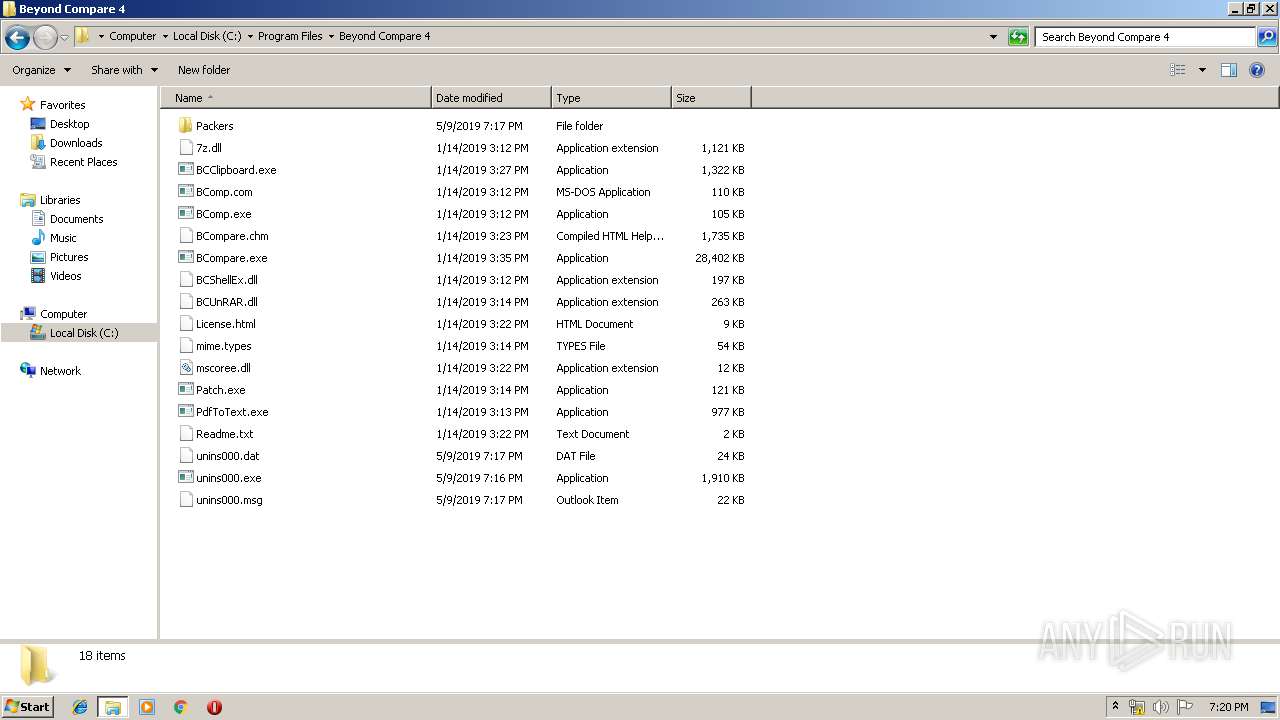Select the BComp.exe file icon
Image resolution: width=1280 pixels, height=720 pixels.
185,214
